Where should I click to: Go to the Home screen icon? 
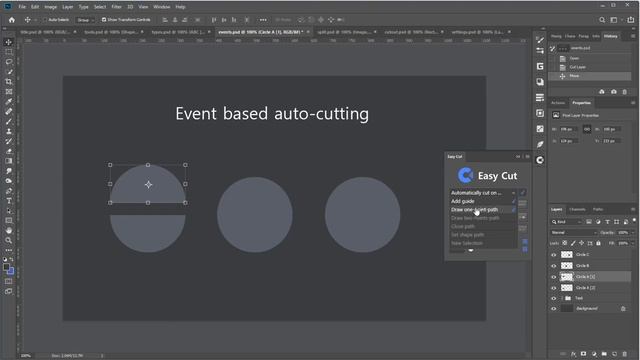[x=12, y=20]
